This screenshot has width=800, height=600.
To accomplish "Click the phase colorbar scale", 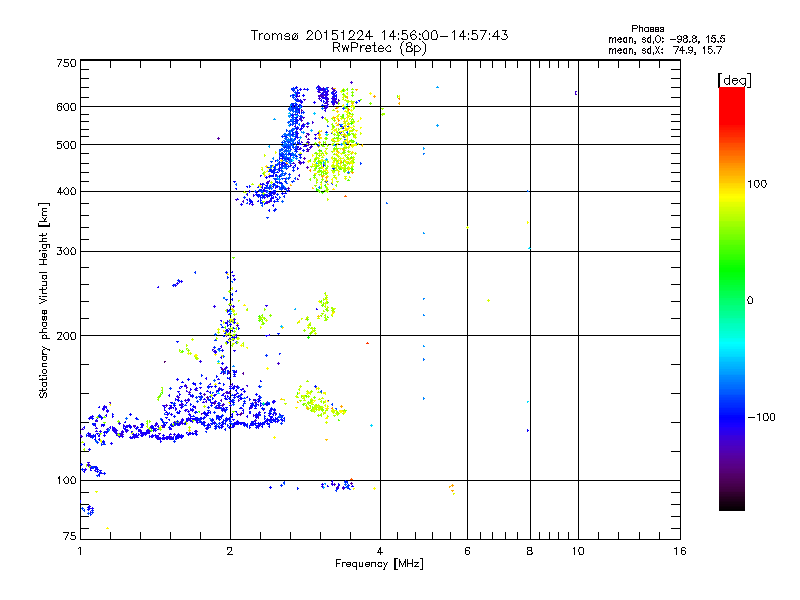I will 732,298.
